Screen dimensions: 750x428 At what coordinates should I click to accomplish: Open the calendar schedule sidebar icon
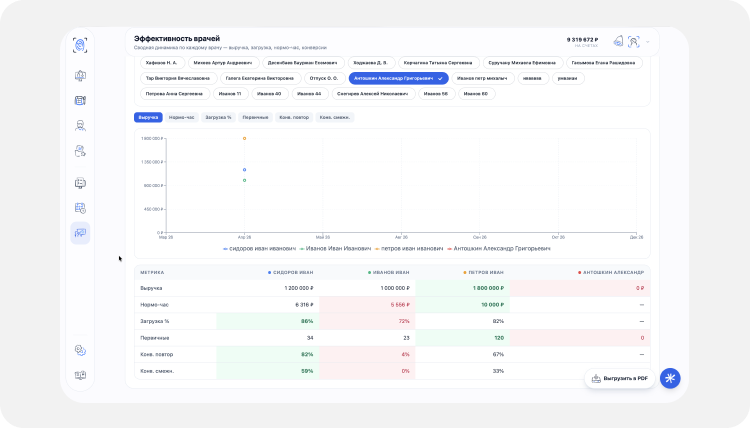coord(80,208)
